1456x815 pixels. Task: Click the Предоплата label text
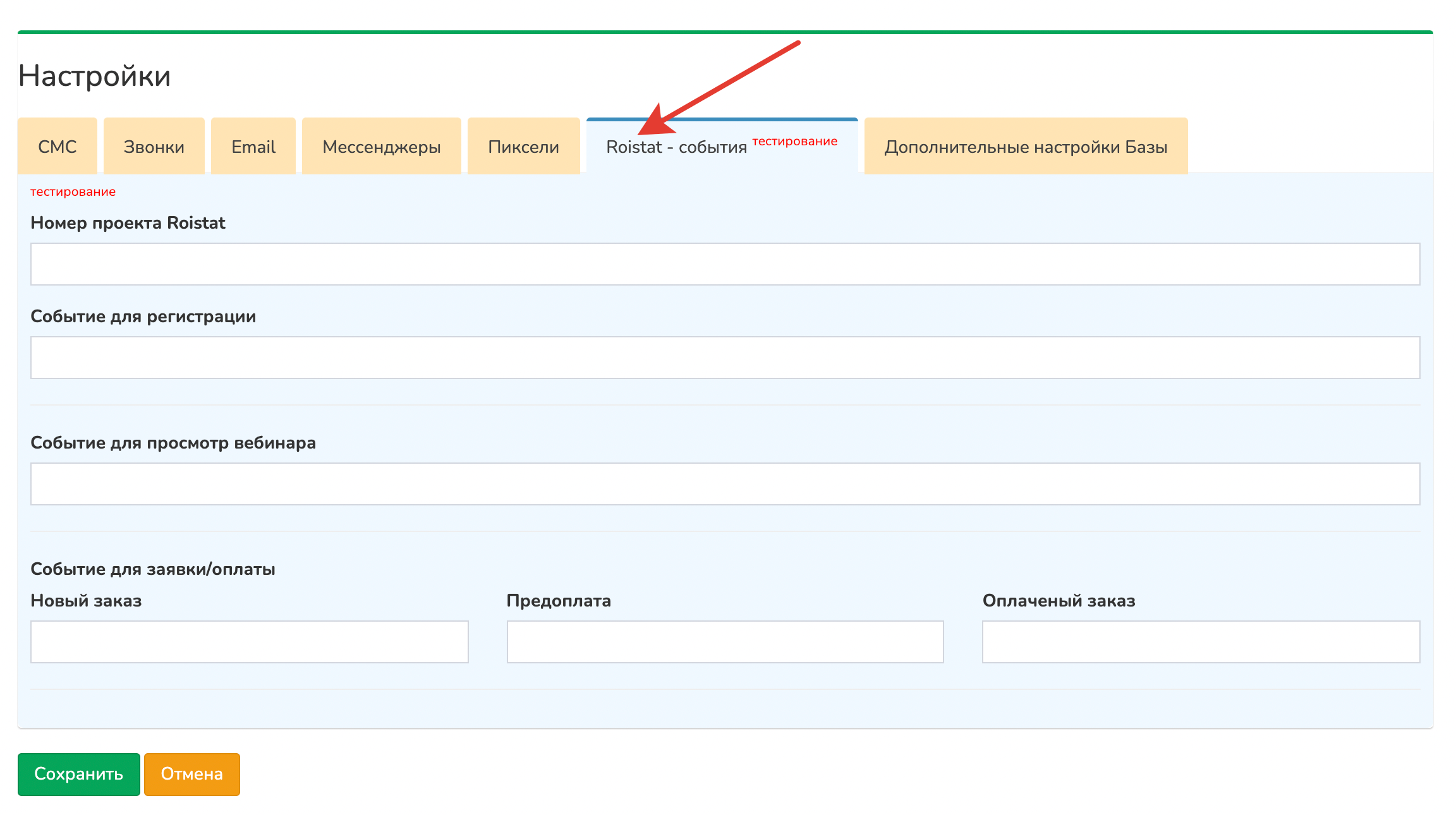coord(559,601)
